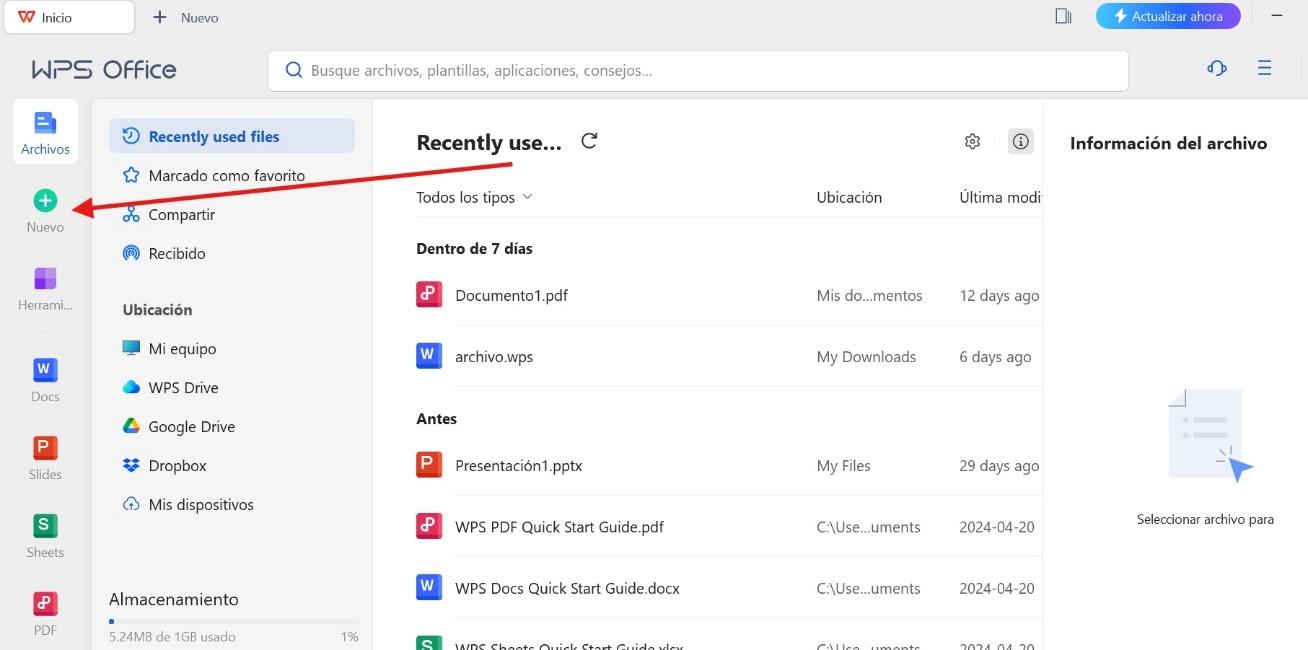Select Marcado como favorito in navigation

(226, 176)
